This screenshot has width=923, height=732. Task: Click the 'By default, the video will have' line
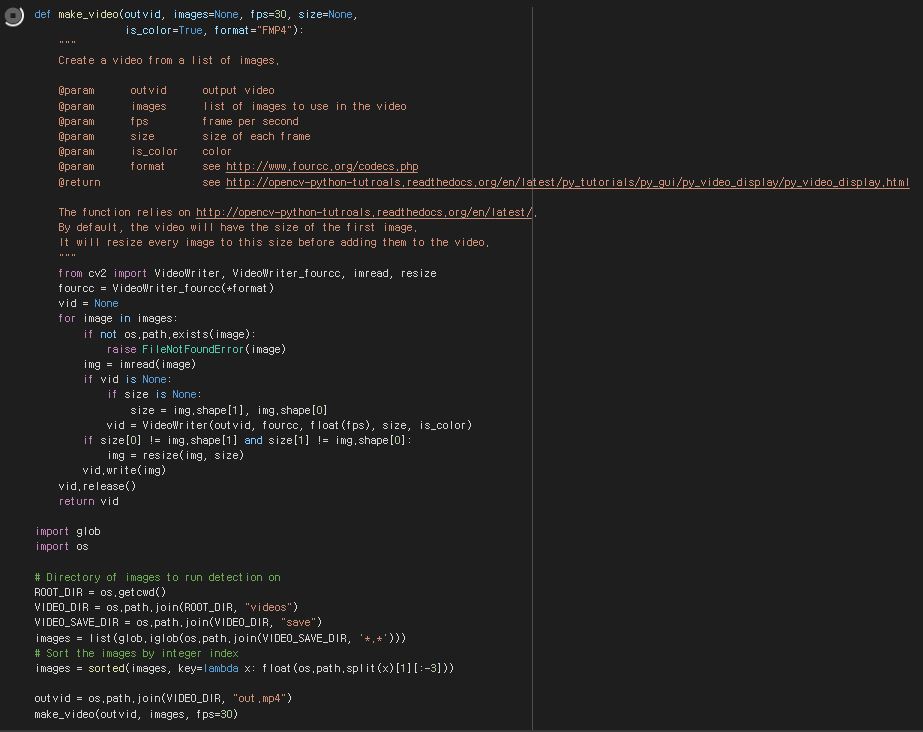[x=238, y=227]
